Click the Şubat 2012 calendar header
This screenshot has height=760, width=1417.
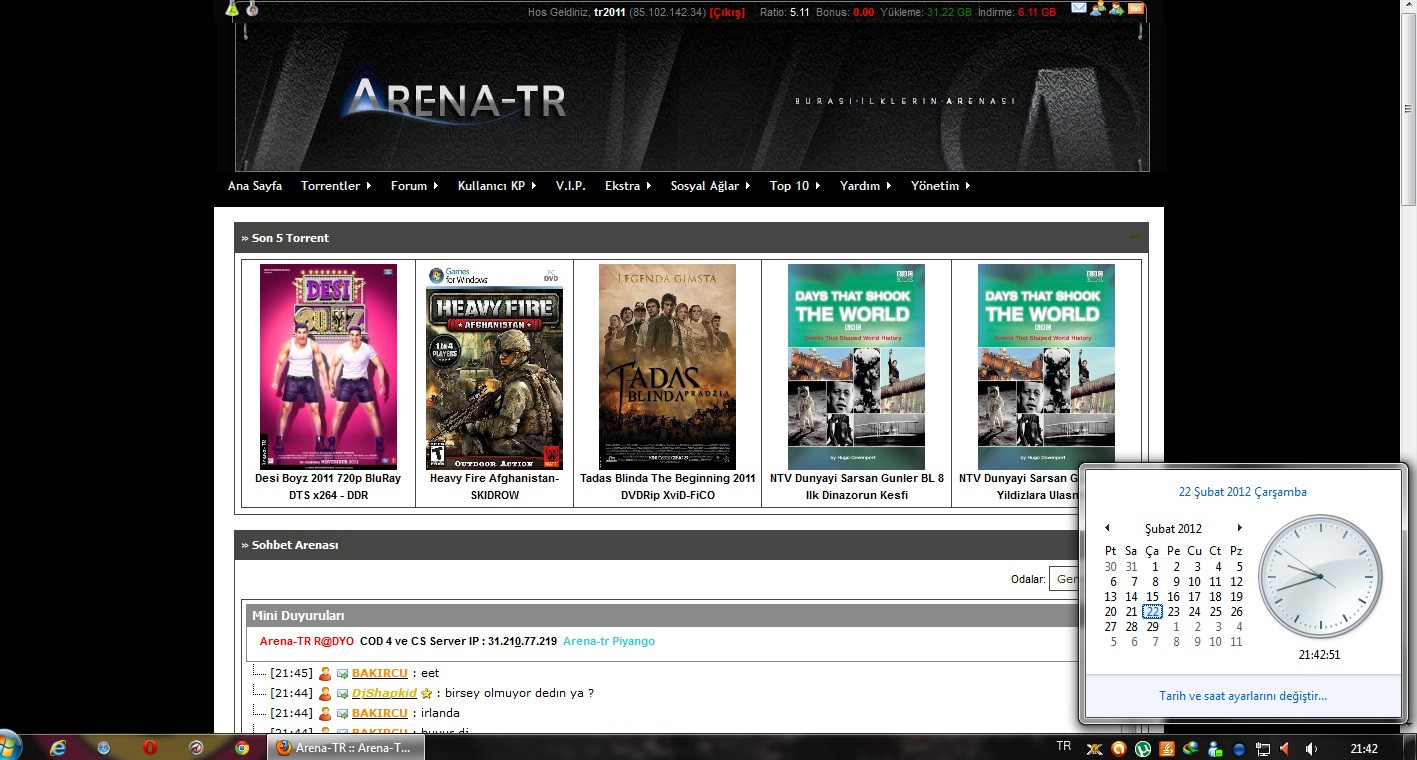pyautogui.click(x=1173, y=528)
